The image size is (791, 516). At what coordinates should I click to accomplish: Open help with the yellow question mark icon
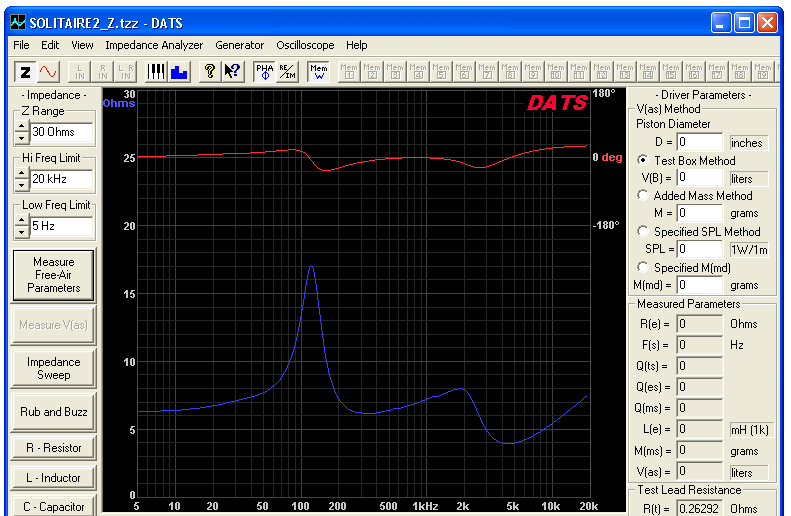click(x=210, y=72)
